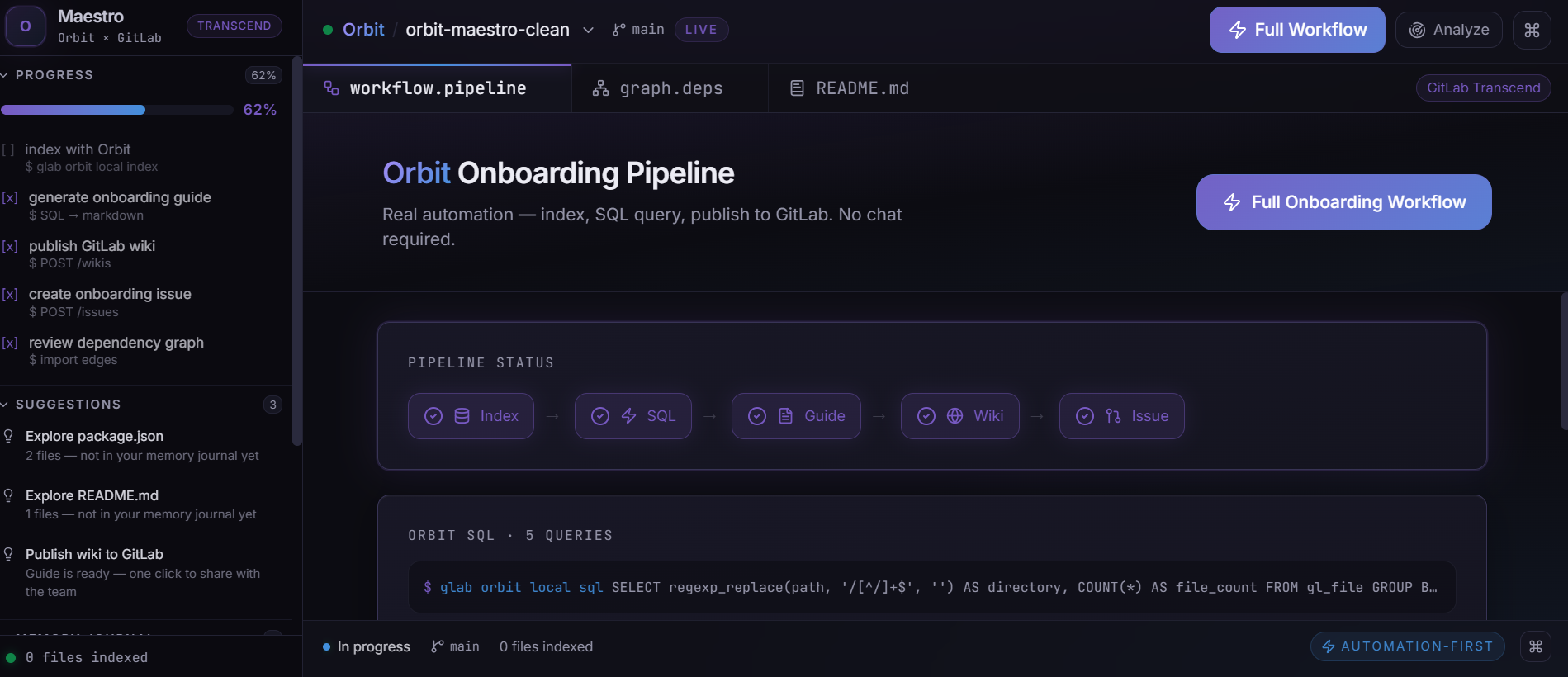Click lightbulb icon beside Explore README.md
The height and width of the screenshot is (677, 1568).
pyautogui.click(x=8, y=495)
